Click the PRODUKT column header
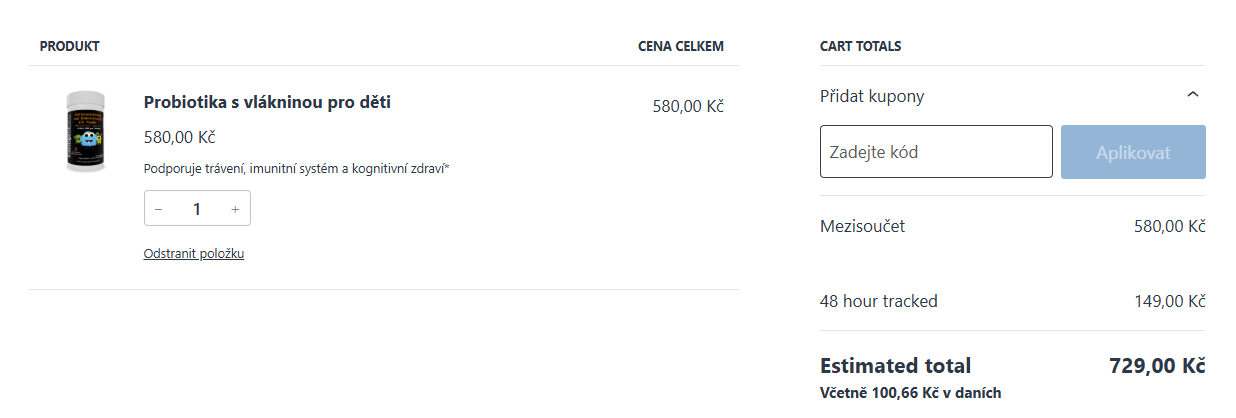The width and height of the screenshot is (1236, 418). coord(70,46)
